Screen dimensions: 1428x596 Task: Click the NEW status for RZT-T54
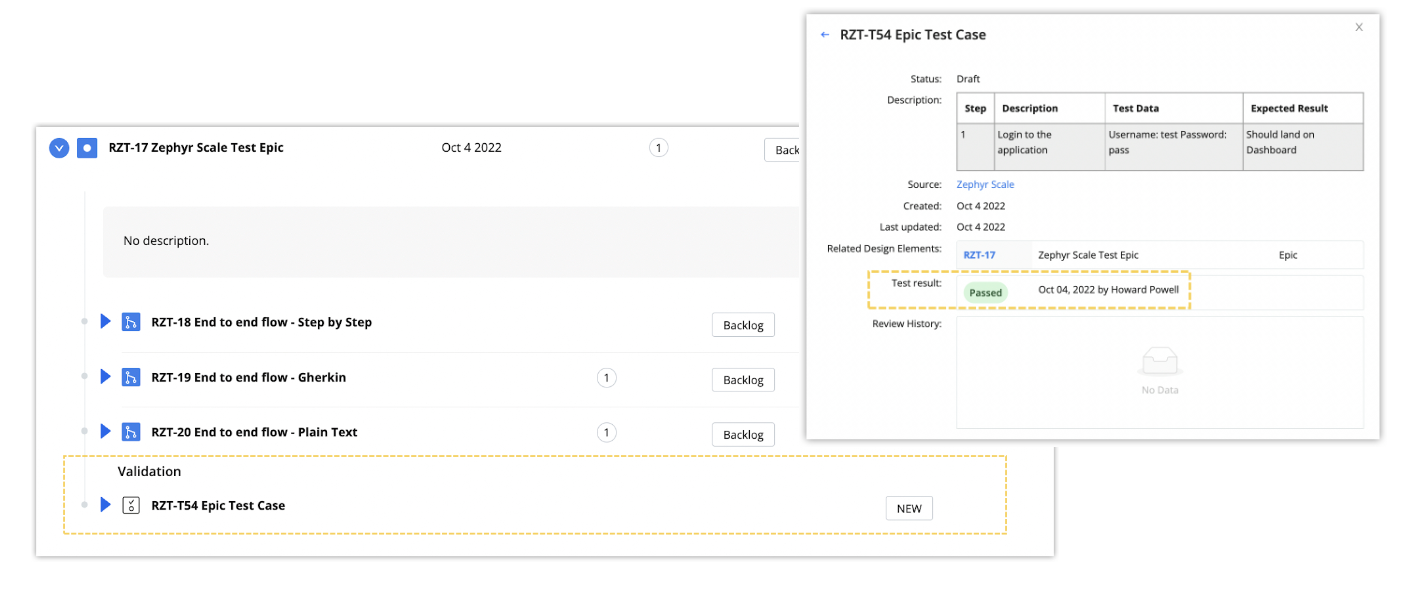pos(909,508)
